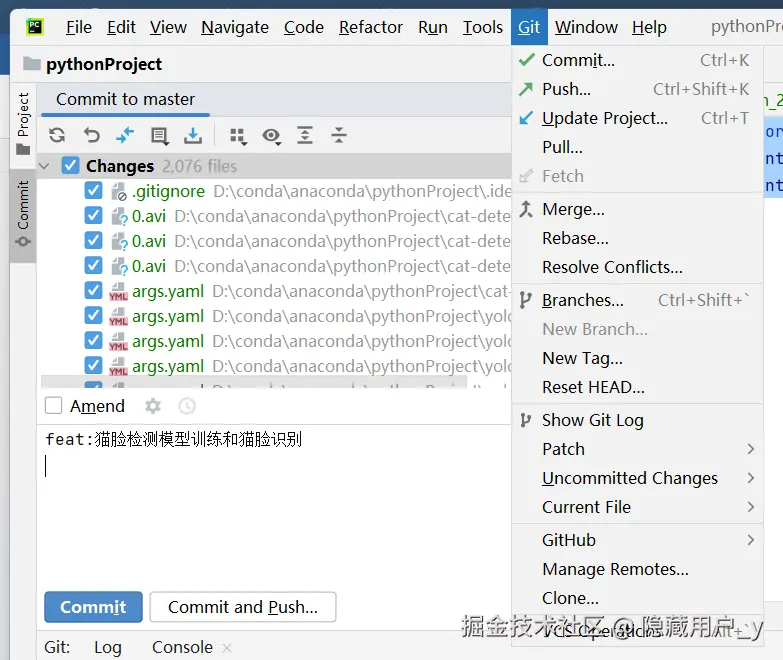Click the Collapse All icon

point(339,135)
